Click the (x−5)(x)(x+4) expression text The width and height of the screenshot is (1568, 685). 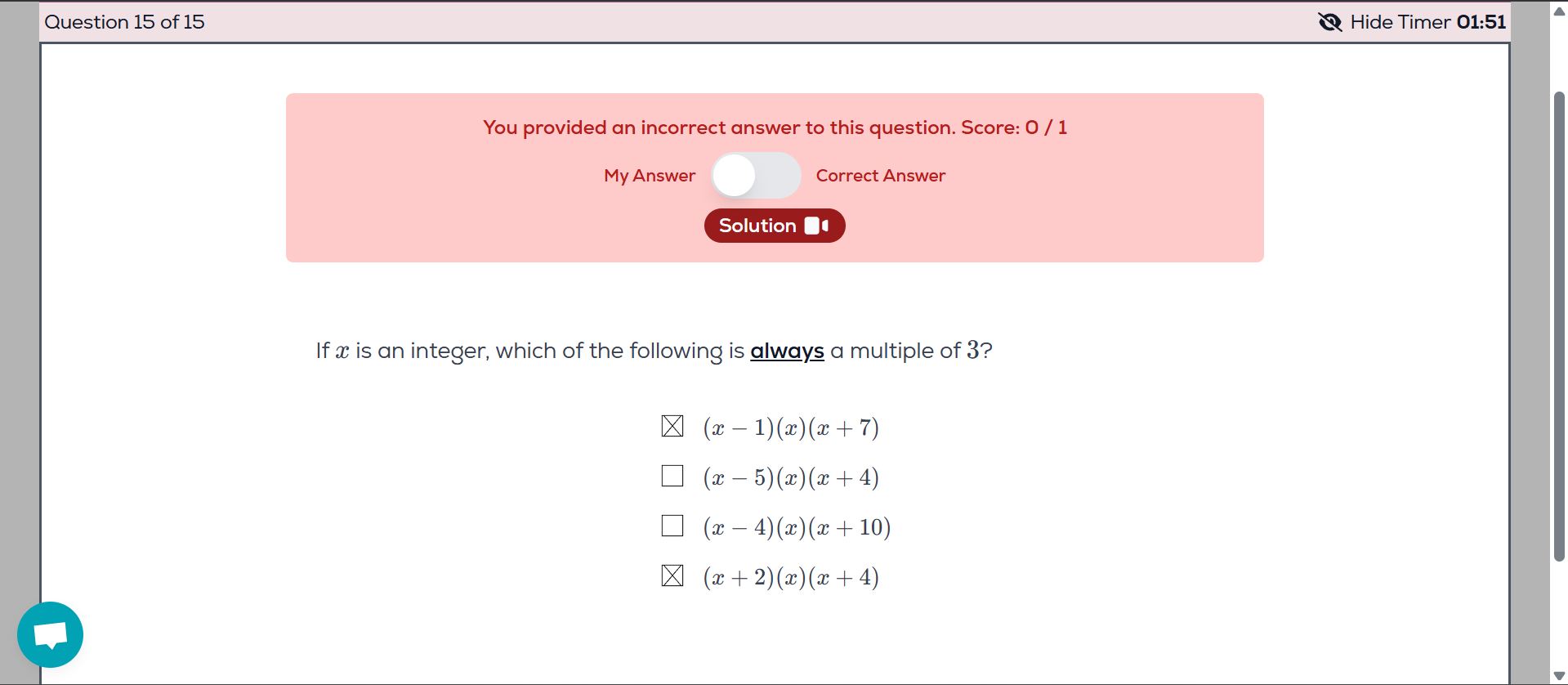point(791,477)
